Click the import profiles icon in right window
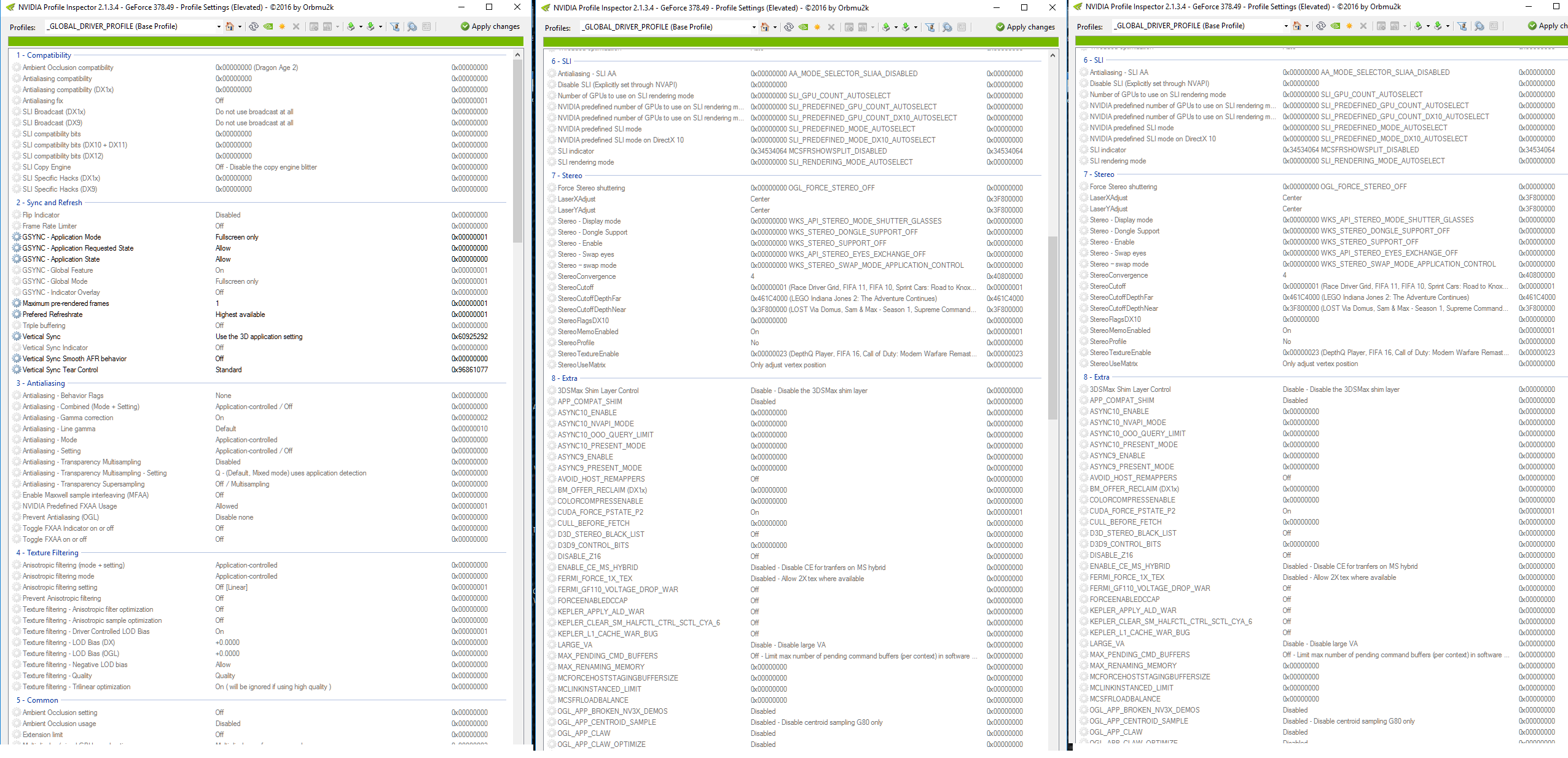The width and height of the screenshot is (1568, 758). tap(1438, 26)
